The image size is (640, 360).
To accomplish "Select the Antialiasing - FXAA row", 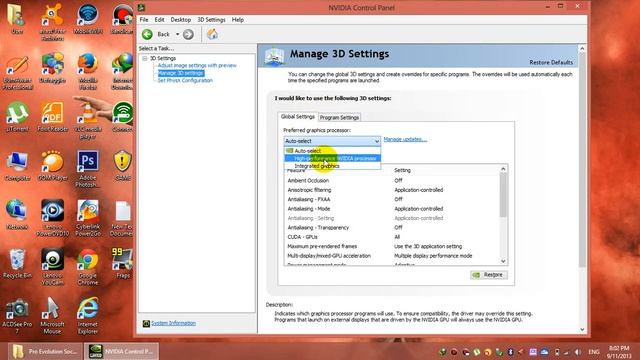I will 392,199.
